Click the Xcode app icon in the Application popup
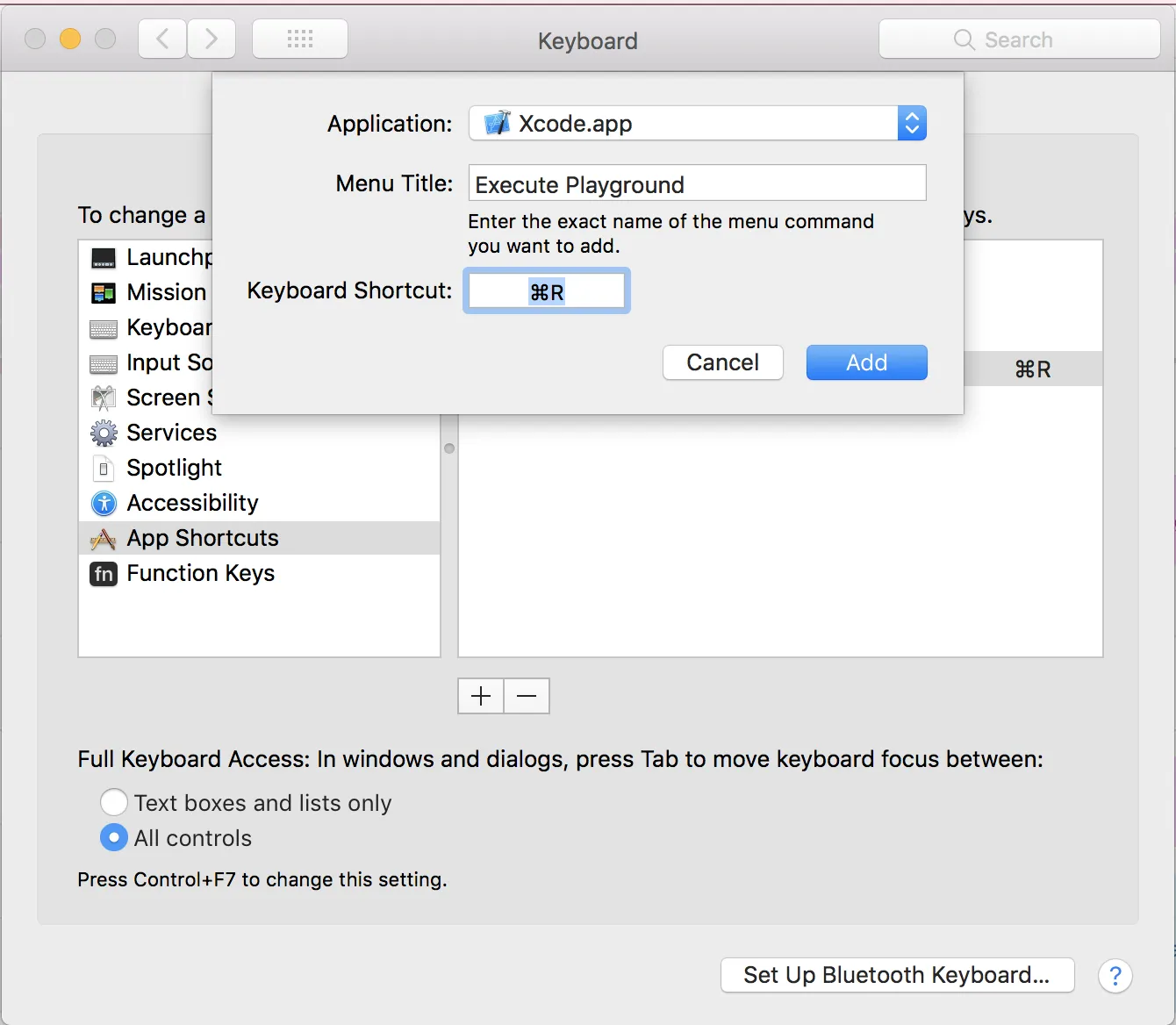The width and height of the screenshot is (1176, 1025). click(x=498, y=123)
